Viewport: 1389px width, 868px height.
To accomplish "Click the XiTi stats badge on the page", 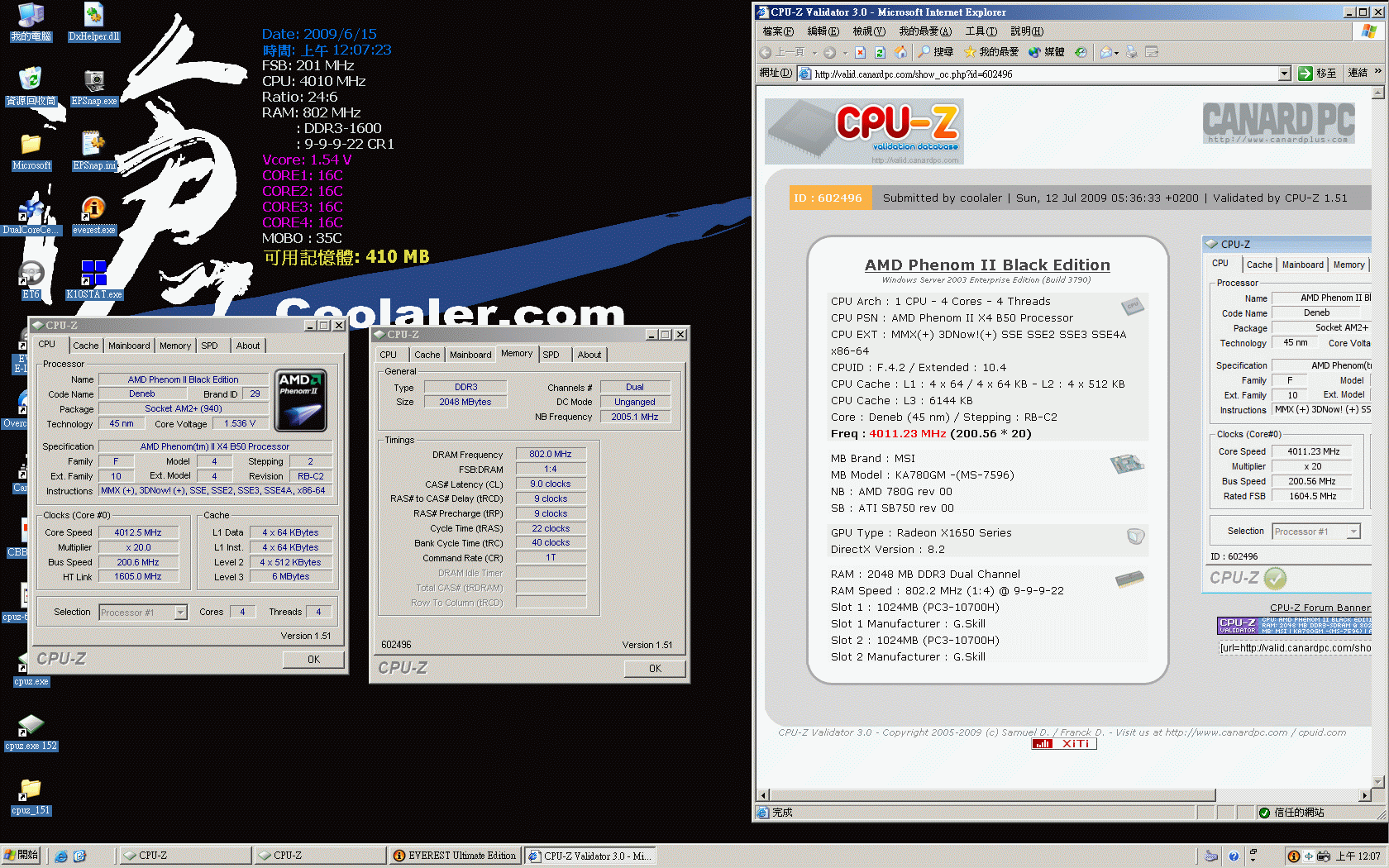I will click(1064, 744).
